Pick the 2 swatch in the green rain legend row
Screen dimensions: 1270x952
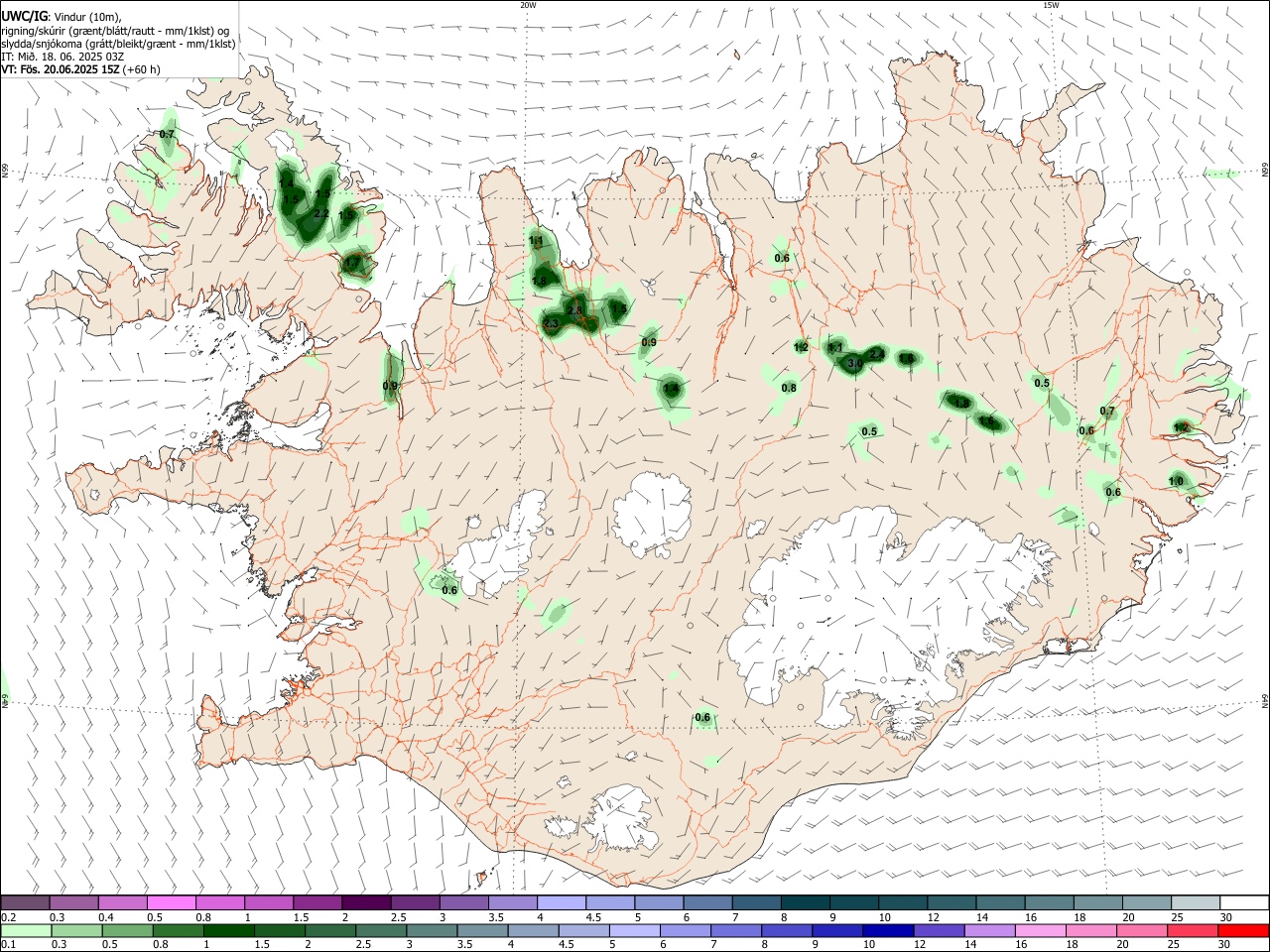point(330,930)
